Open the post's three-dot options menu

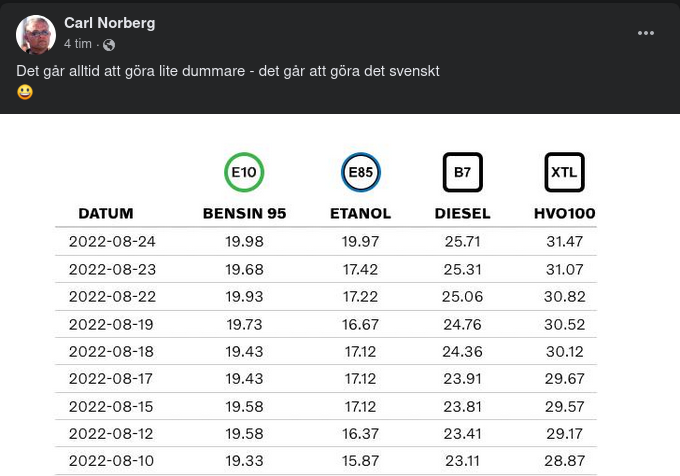[646, 33]
